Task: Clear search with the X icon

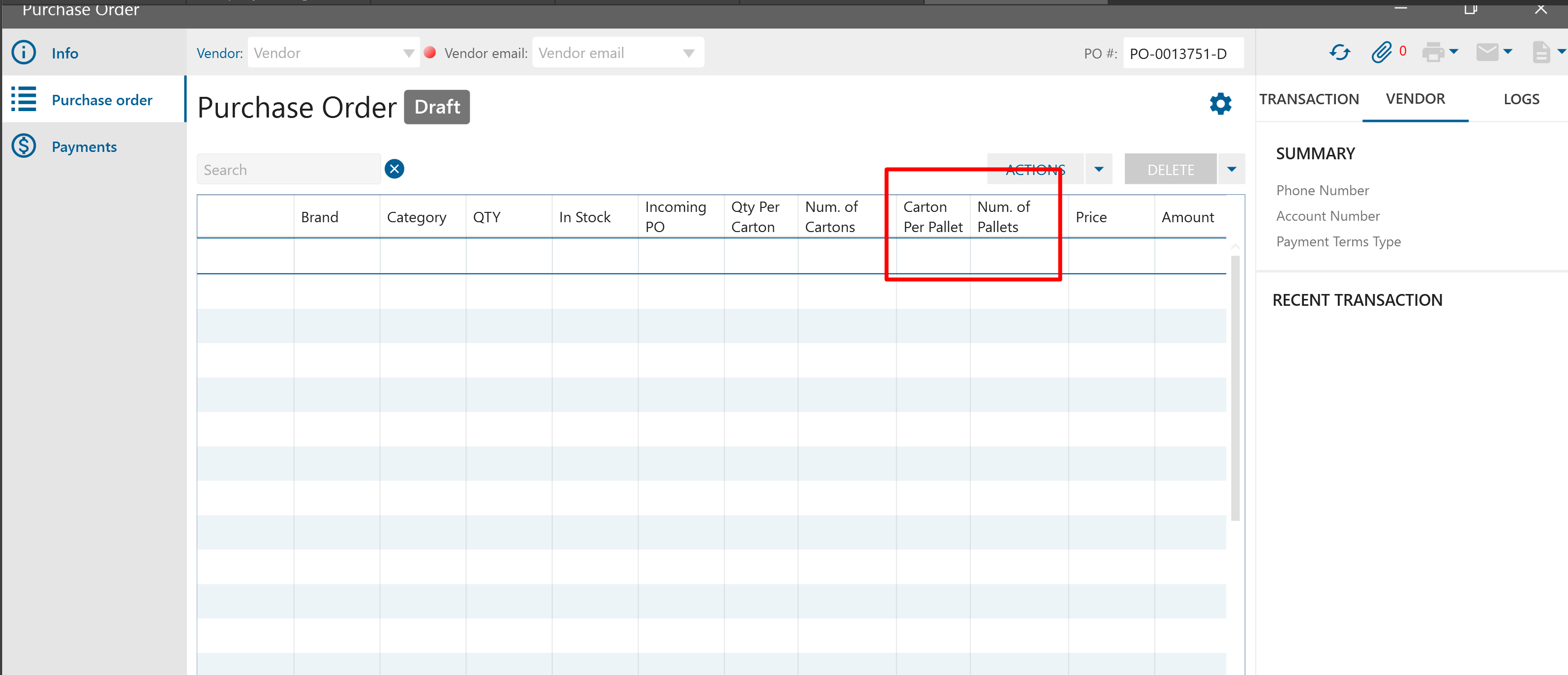Action: 394,169
